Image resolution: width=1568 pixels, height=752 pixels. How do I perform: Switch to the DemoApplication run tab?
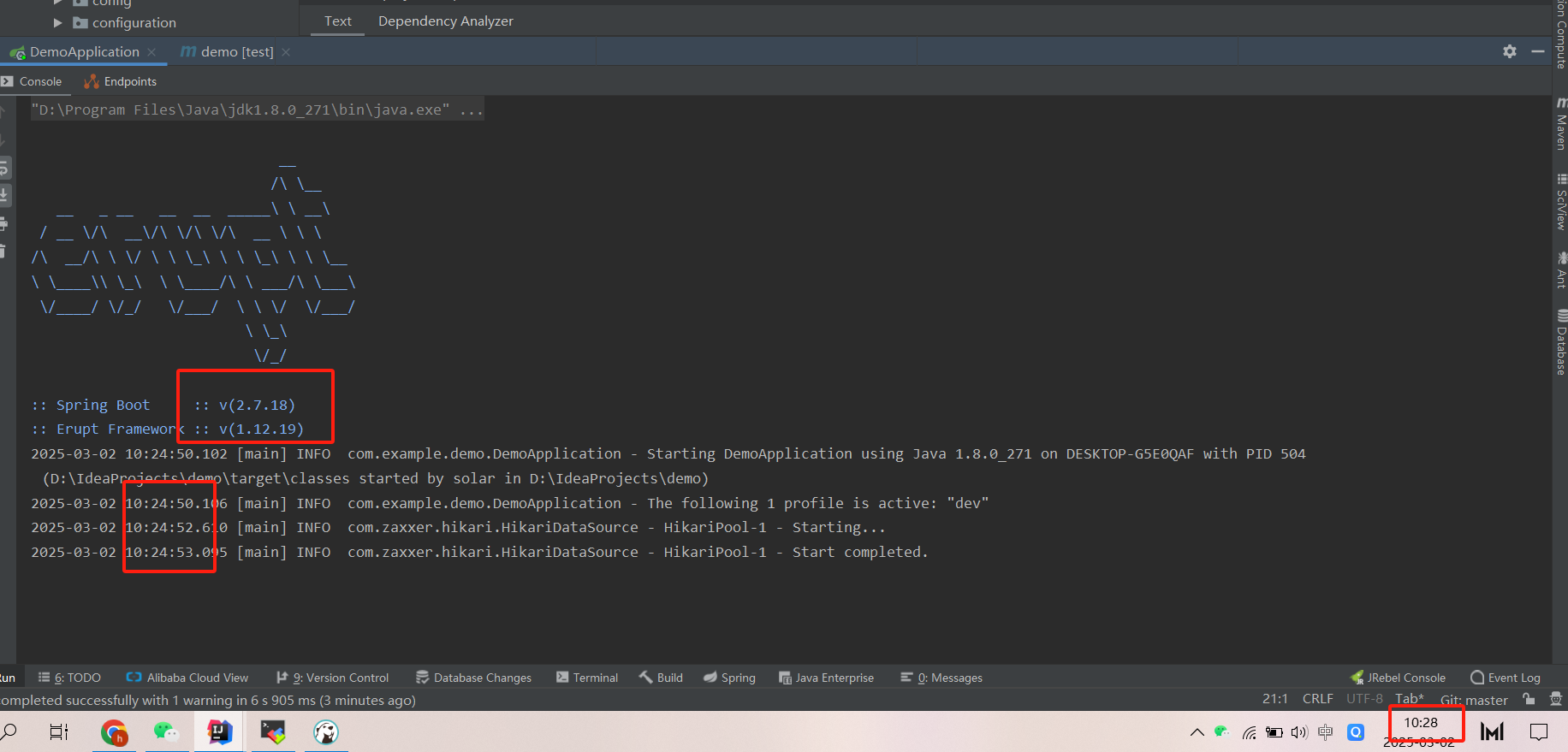click(84, 52)
